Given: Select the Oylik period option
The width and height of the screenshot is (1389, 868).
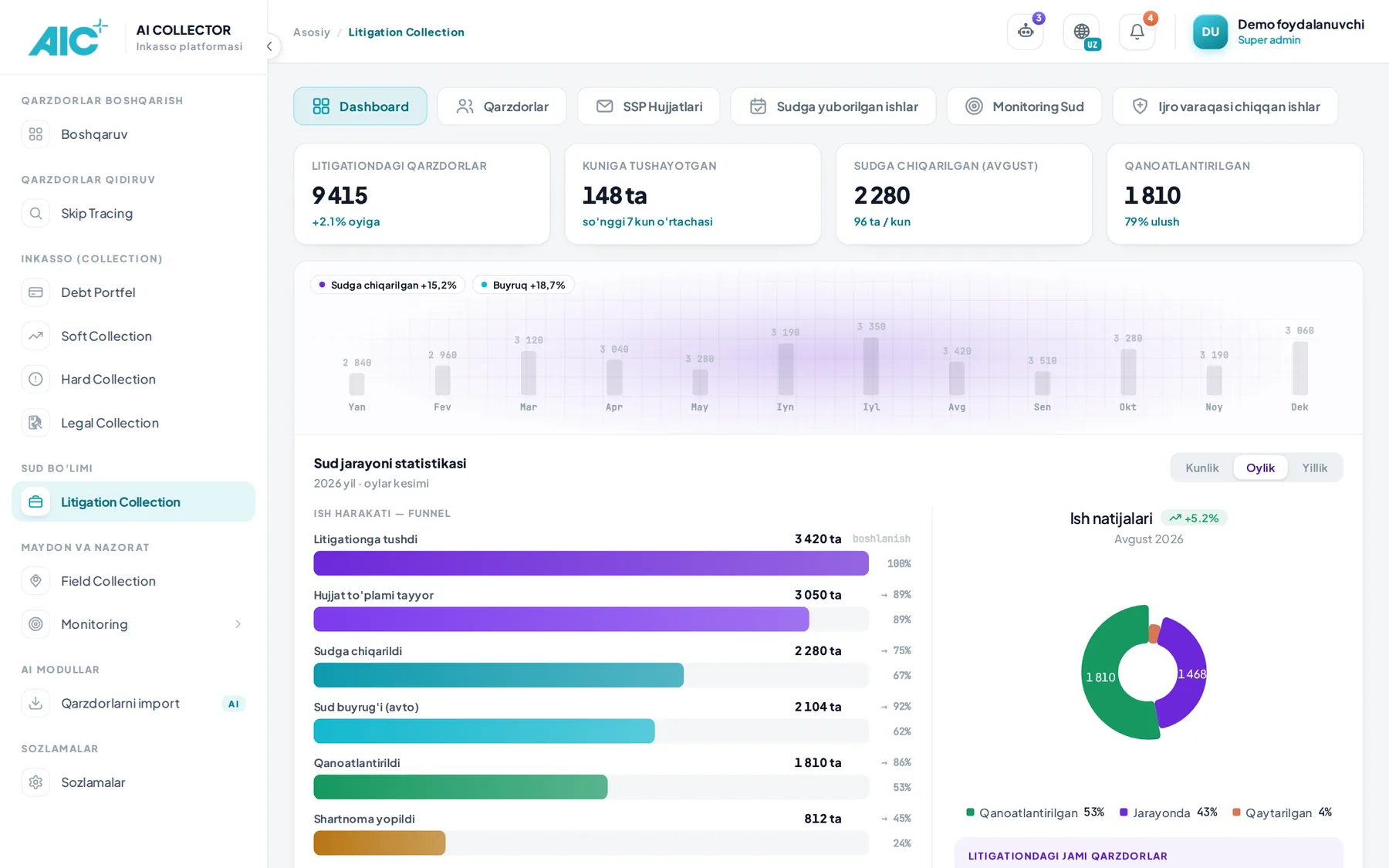Looking at the screenshot, I should pos(1260,468).
